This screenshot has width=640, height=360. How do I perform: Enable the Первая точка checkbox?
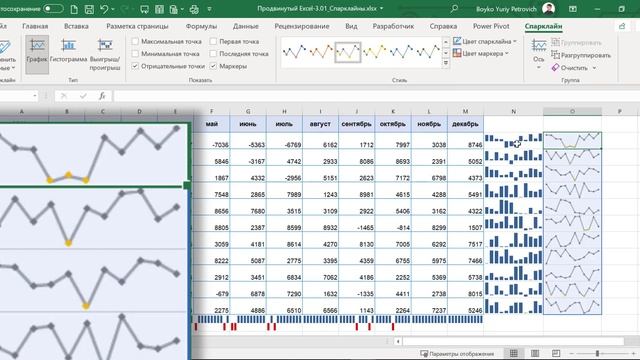click(x=213, y=42)
